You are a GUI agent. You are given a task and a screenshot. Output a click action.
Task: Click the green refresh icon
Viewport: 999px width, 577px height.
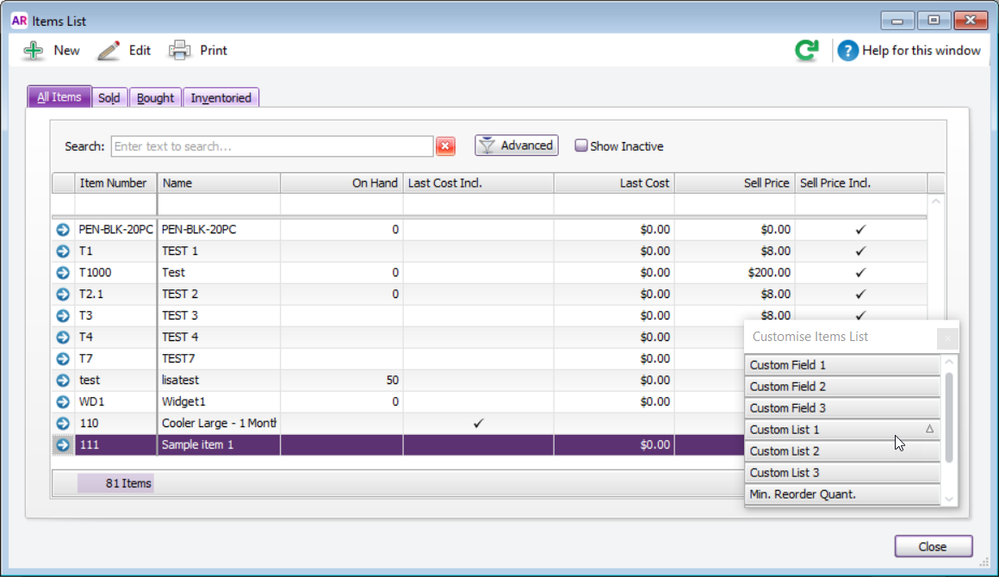(x=806, y=51)
